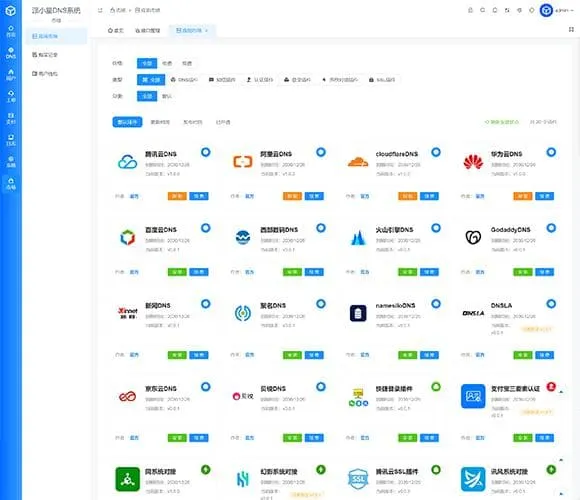Viewport: 580px width, 500px height.
Task: Click the orange button on 腾讯云DNS card
Action: 177,196
